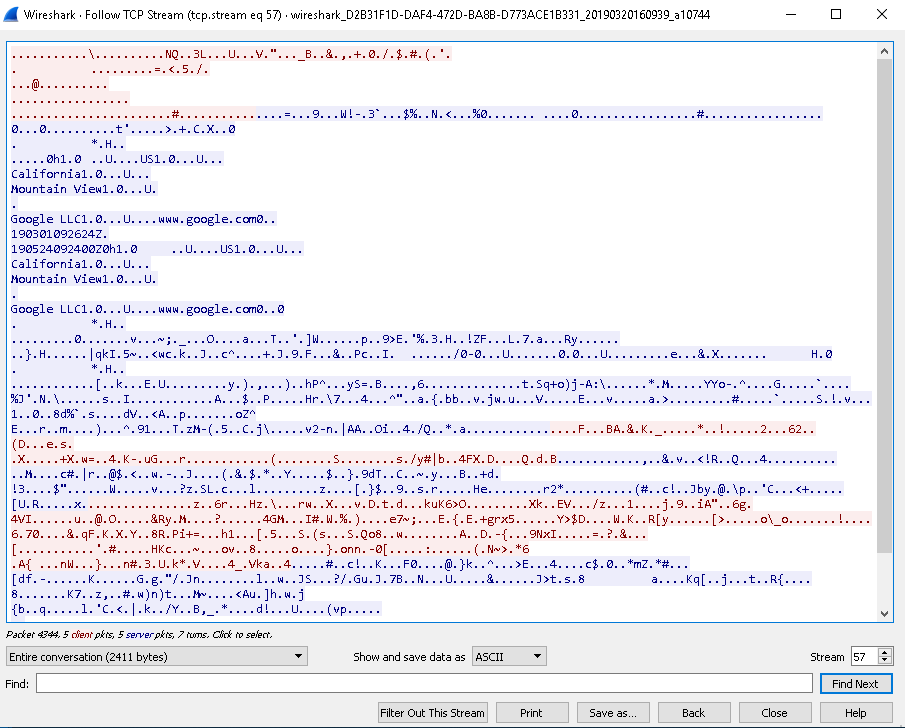
Task: Click the '190301092624Z.' timestamp line
Action: pyautogui.click(x=59, y=234)
